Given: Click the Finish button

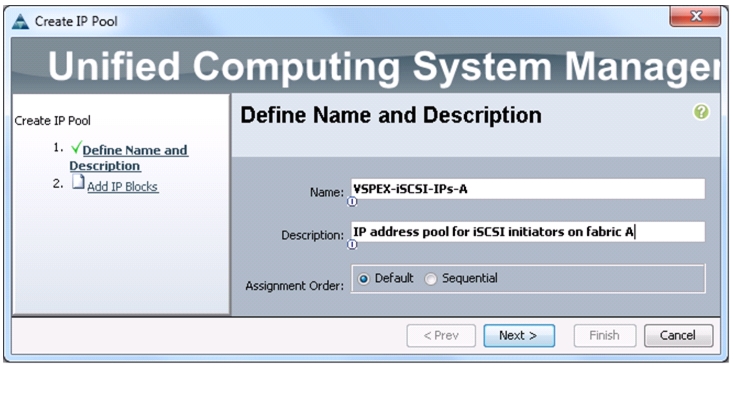Looking at the screenshot, I should coord(604,336).
